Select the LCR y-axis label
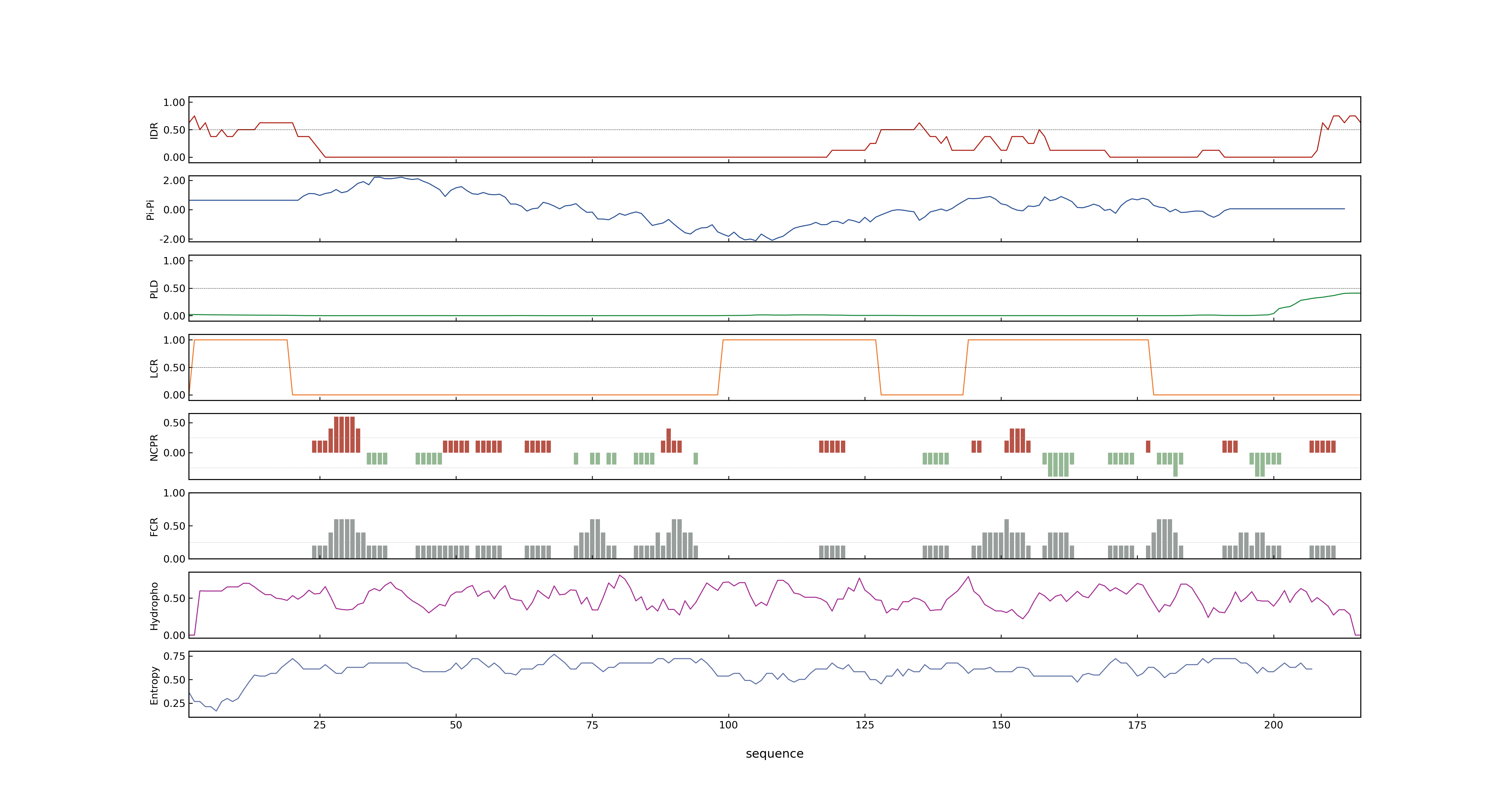The width and height of the screenshot is (1512, 806). coord(154,368)
